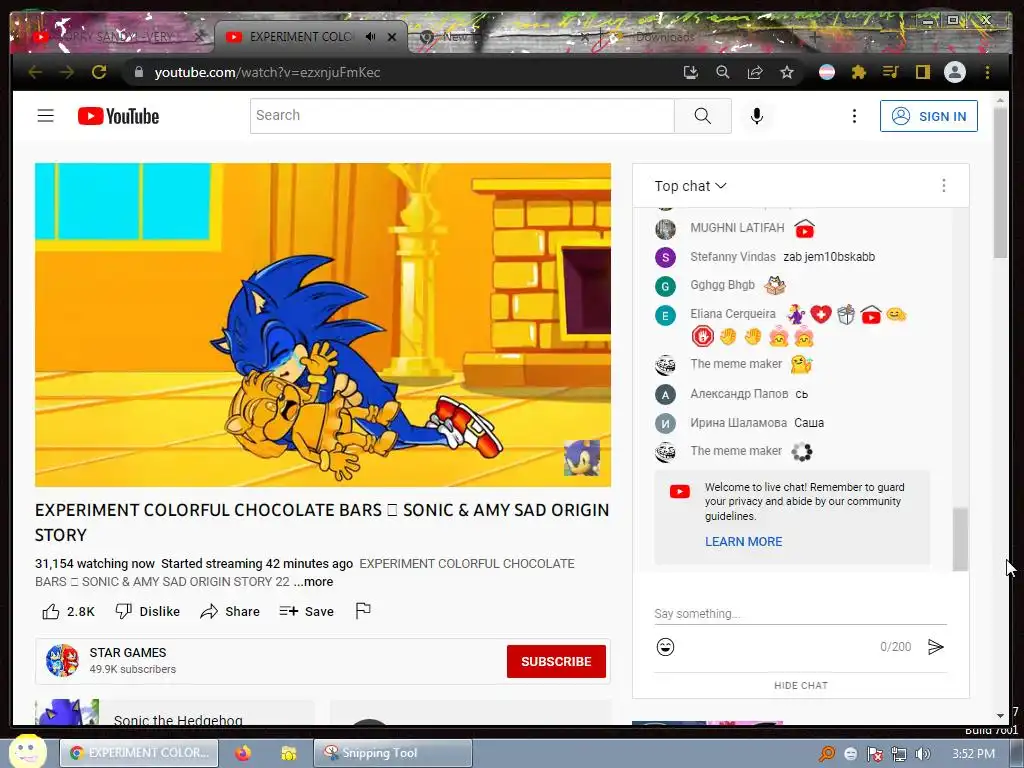Screen dimensions: 1024x768
Task: Click Stefanny Vindas chat author name
Action: coord(732,257)
